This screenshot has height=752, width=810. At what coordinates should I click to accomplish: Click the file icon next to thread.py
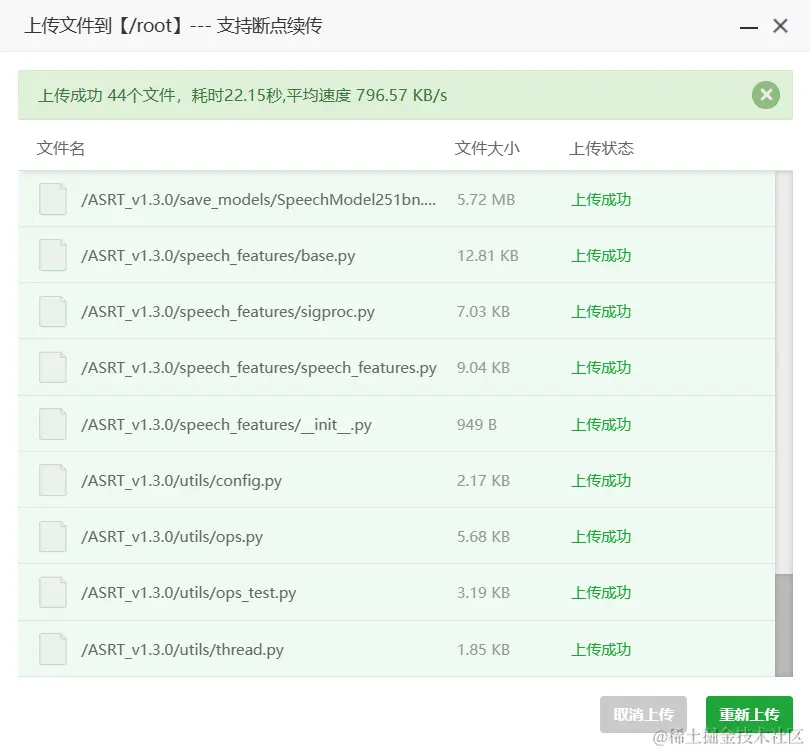tap(53, 649)
